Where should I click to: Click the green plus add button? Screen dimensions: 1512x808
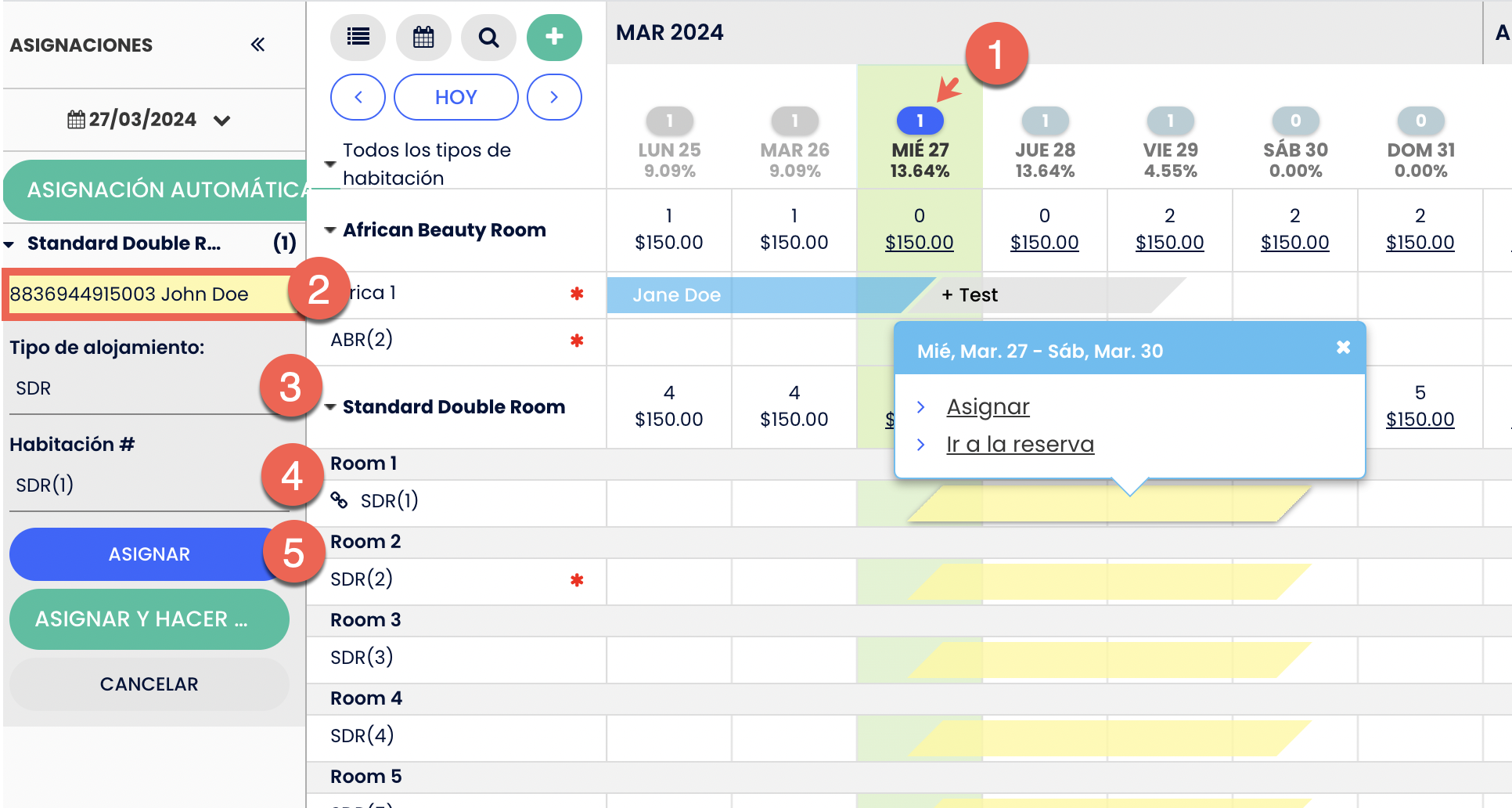[x=554, y=37]
